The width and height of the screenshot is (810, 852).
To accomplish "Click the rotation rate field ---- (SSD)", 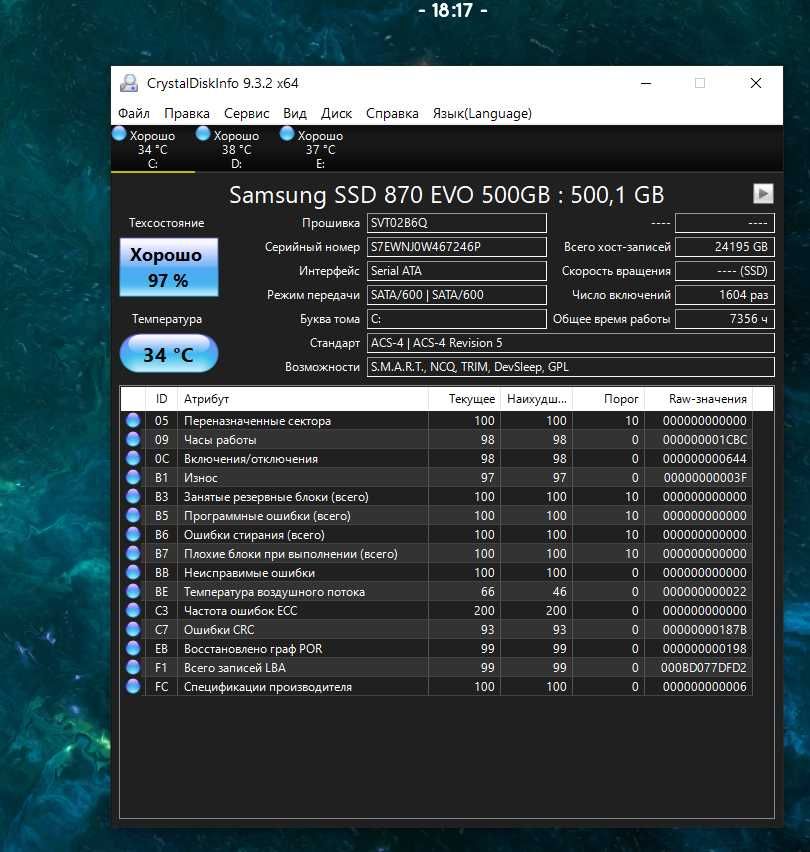I will pos(725,271).
